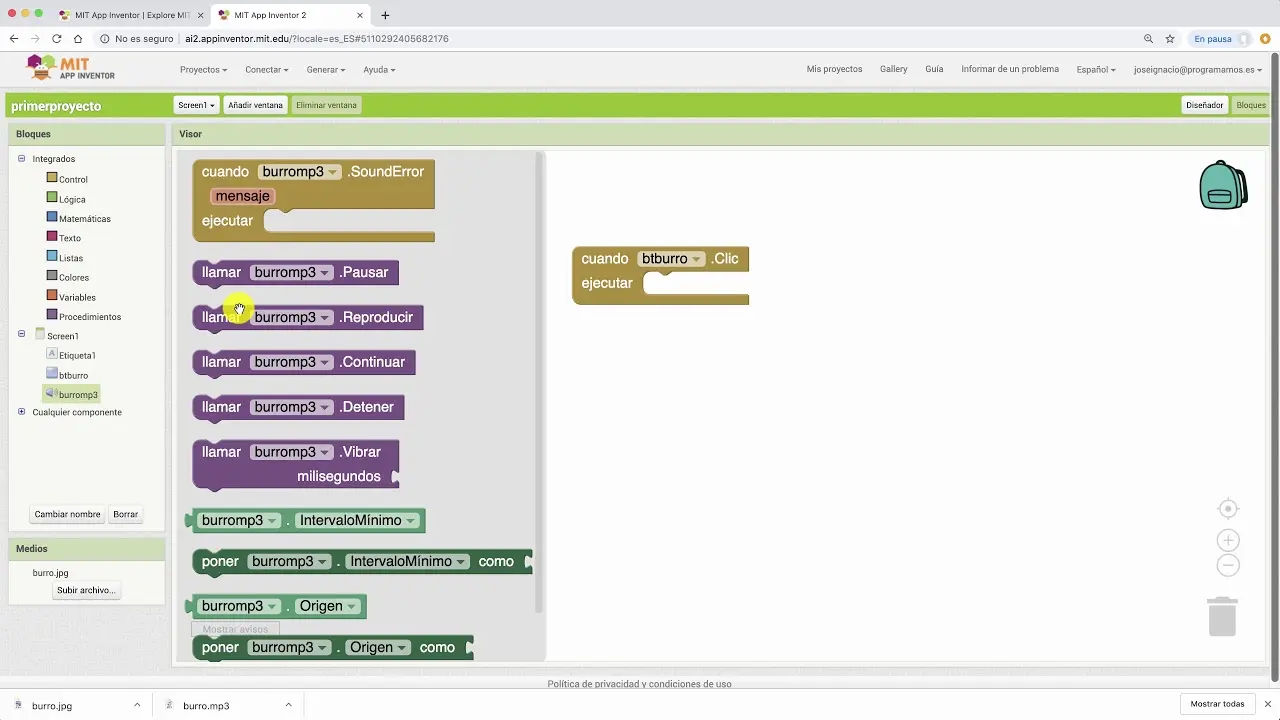This screenshot has height=720, width=1280.
Task: Open component dropdown on Pausar block
Action: coord(325,273)
